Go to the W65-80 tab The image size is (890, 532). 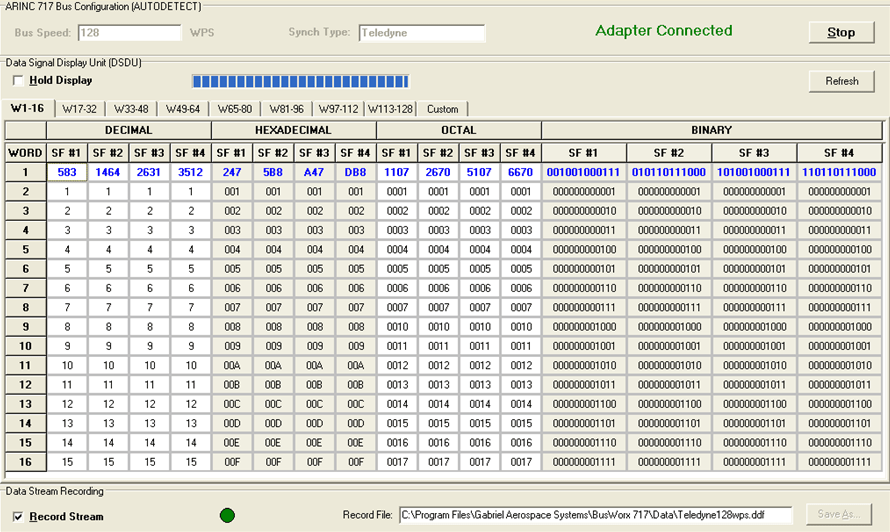[x=235, y=109]
